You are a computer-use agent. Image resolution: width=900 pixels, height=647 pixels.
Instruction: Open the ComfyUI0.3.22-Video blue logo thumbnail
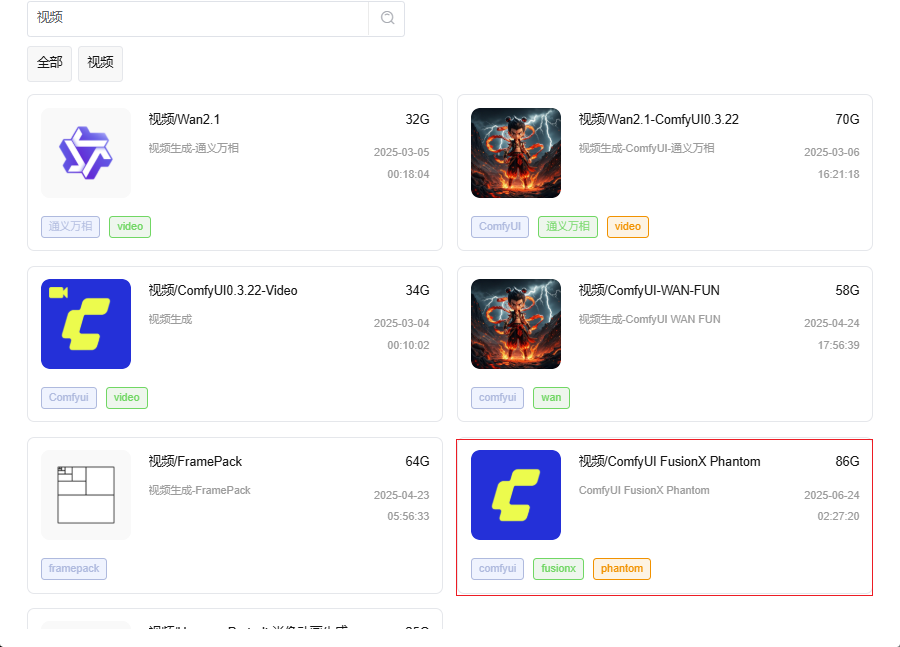[86, 324]
